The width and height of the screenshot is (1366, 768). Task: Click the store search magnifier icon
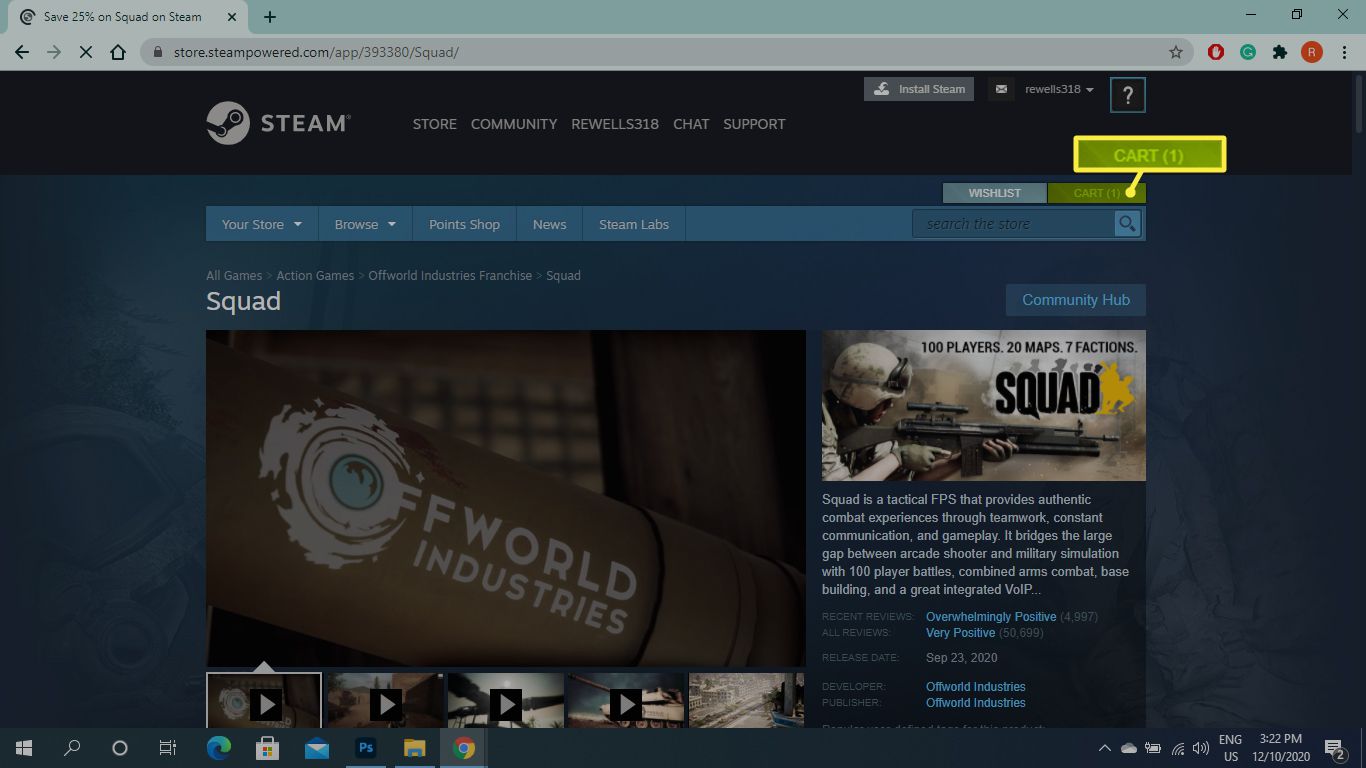pos(1127,224)
